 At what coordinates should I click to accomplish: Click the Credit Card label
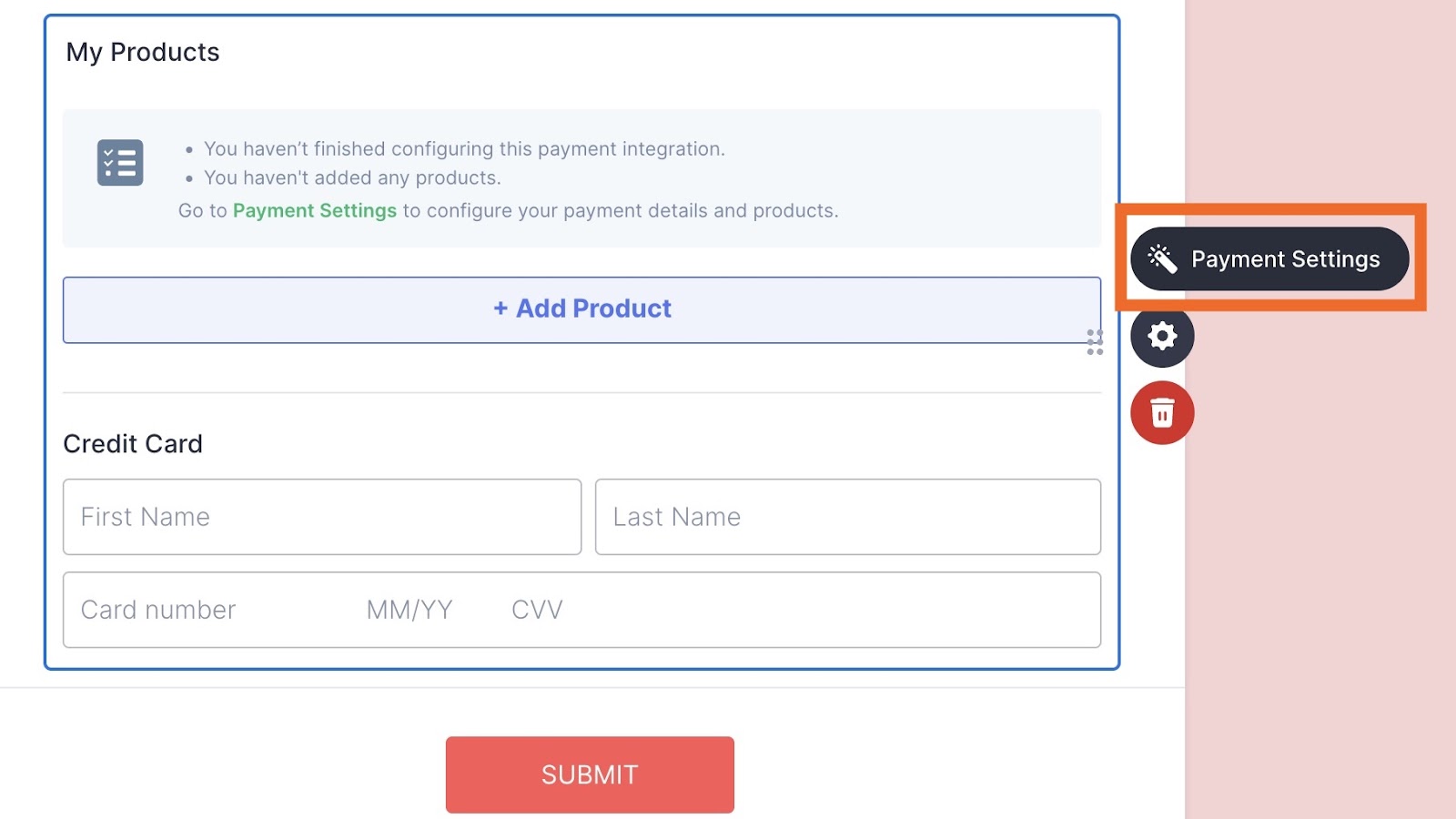133,444
